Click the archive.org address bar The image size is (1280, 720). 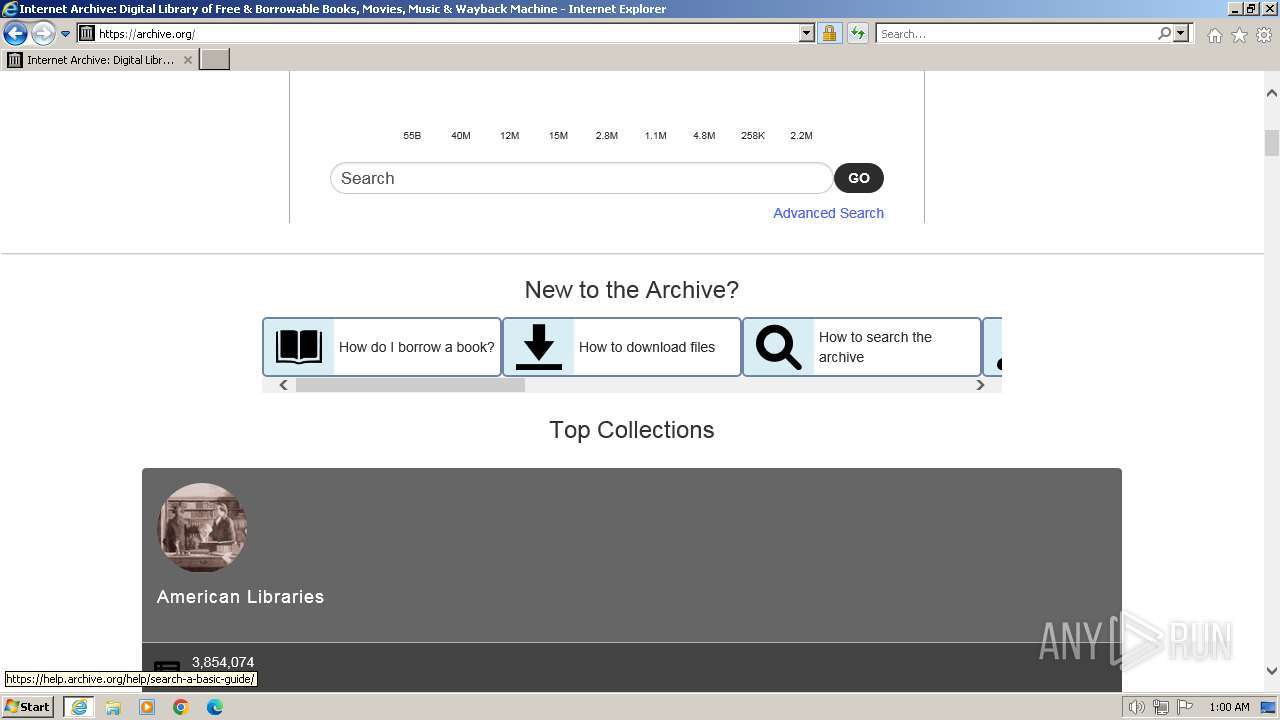[446, 34]
